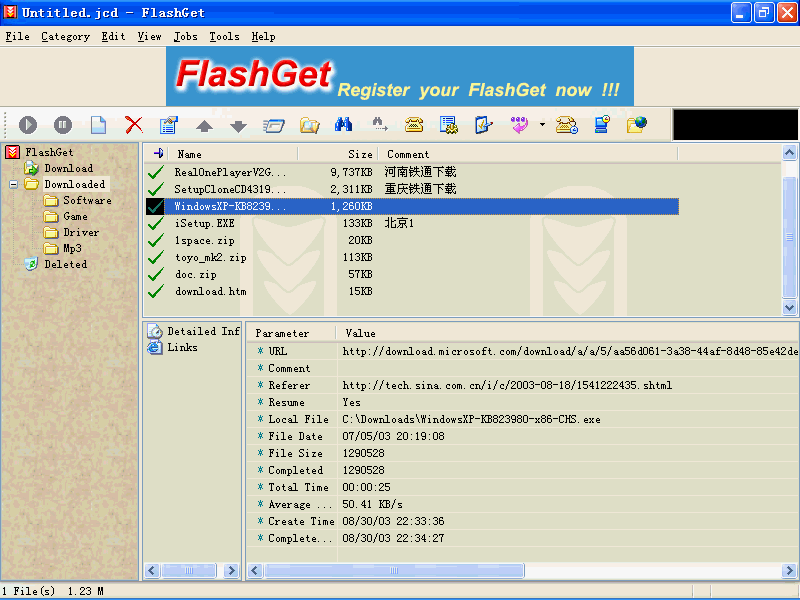
Task: Select the Deleted recycle category
Action: [65, 264]
